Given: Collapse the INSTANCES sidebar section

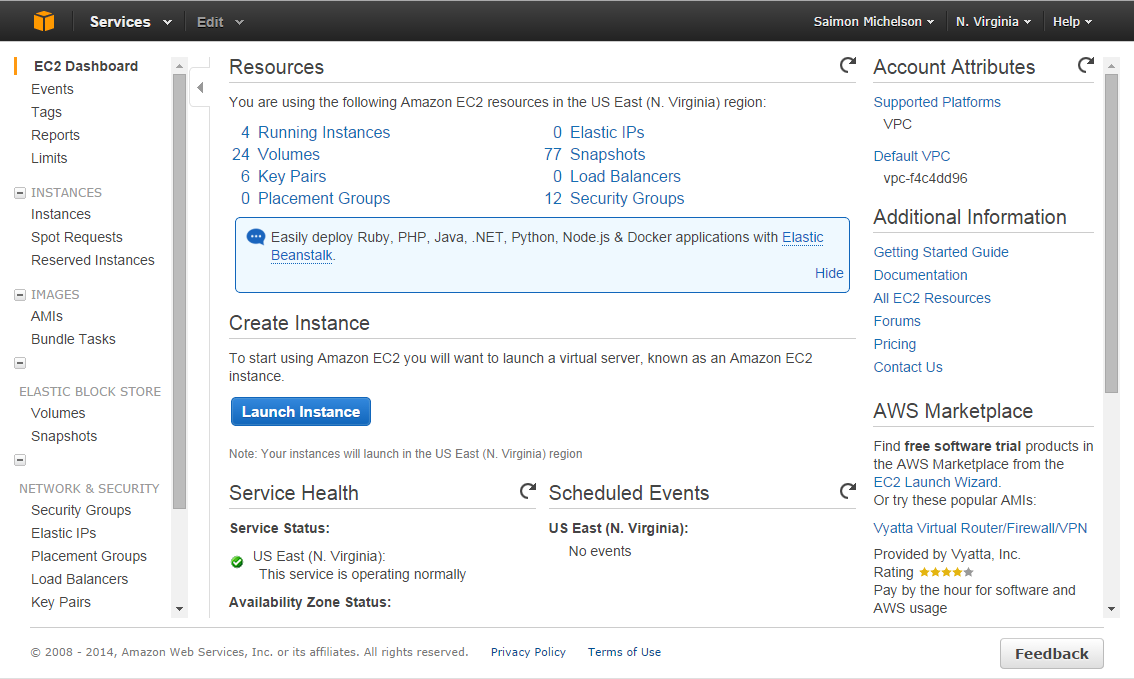Looking at the screenshot, I should pos(20,193).
